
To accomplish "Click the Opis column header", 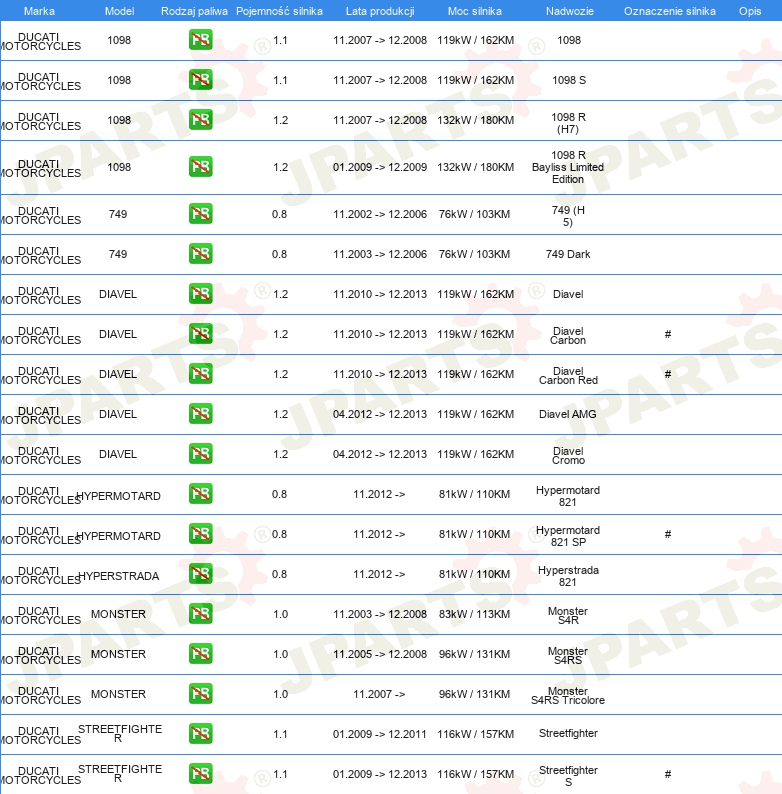I will click(x=750, y=11).
